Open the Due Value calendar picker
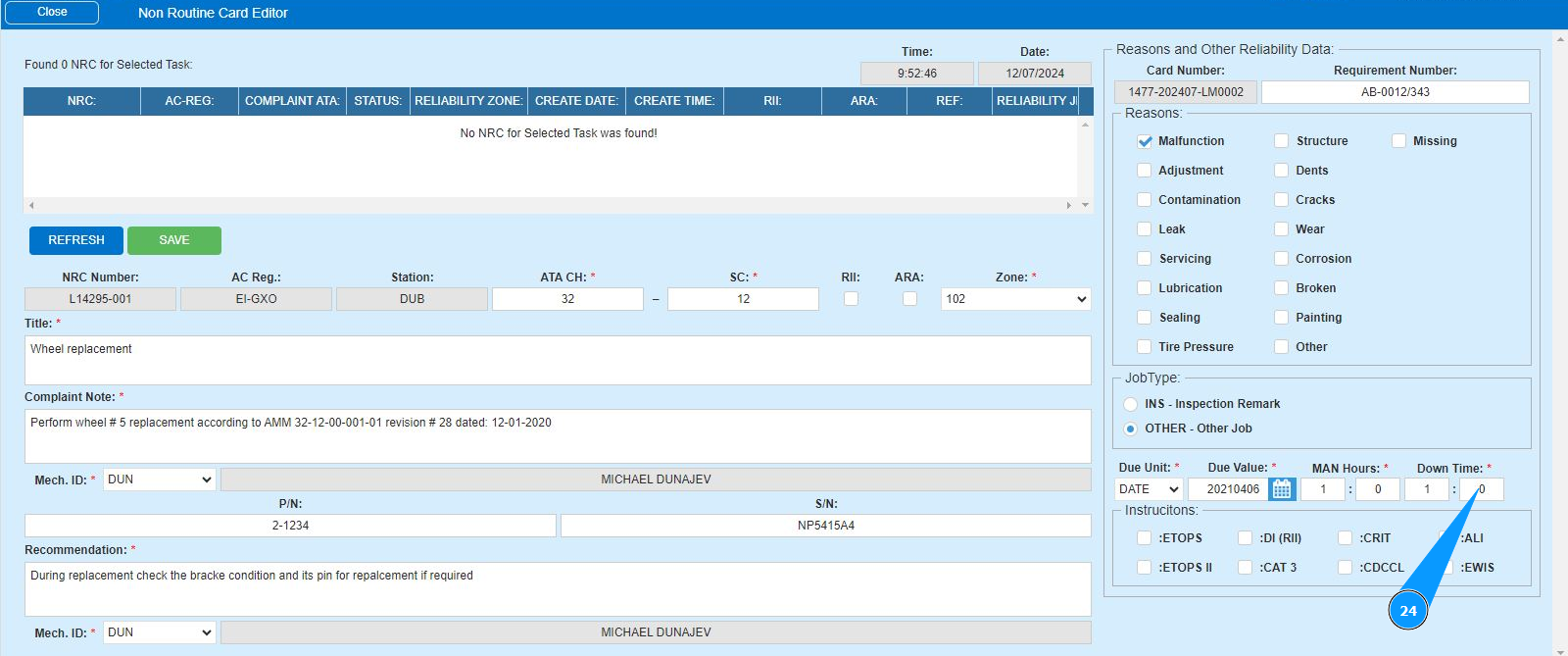Image resolution: width=1568 pixels, height=656 pixels. [x=1282, y=489]
